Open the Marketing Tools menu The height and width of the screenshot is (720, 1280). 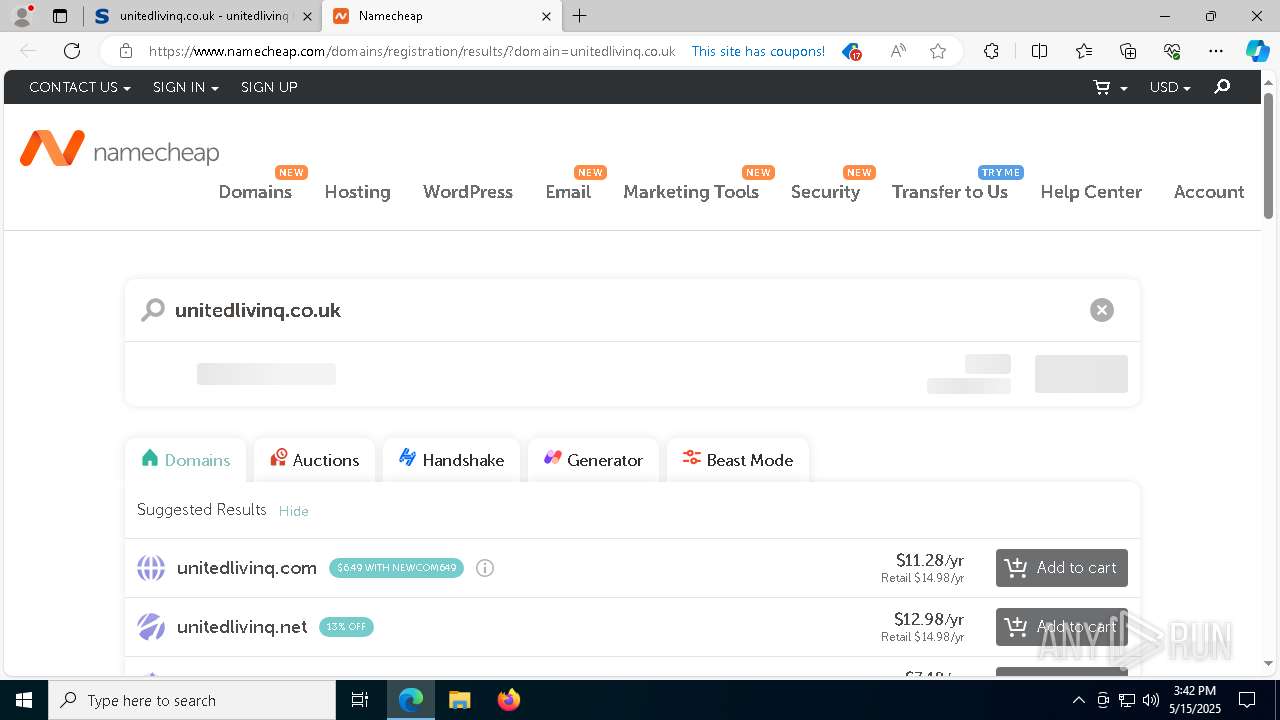pos(691,192)
